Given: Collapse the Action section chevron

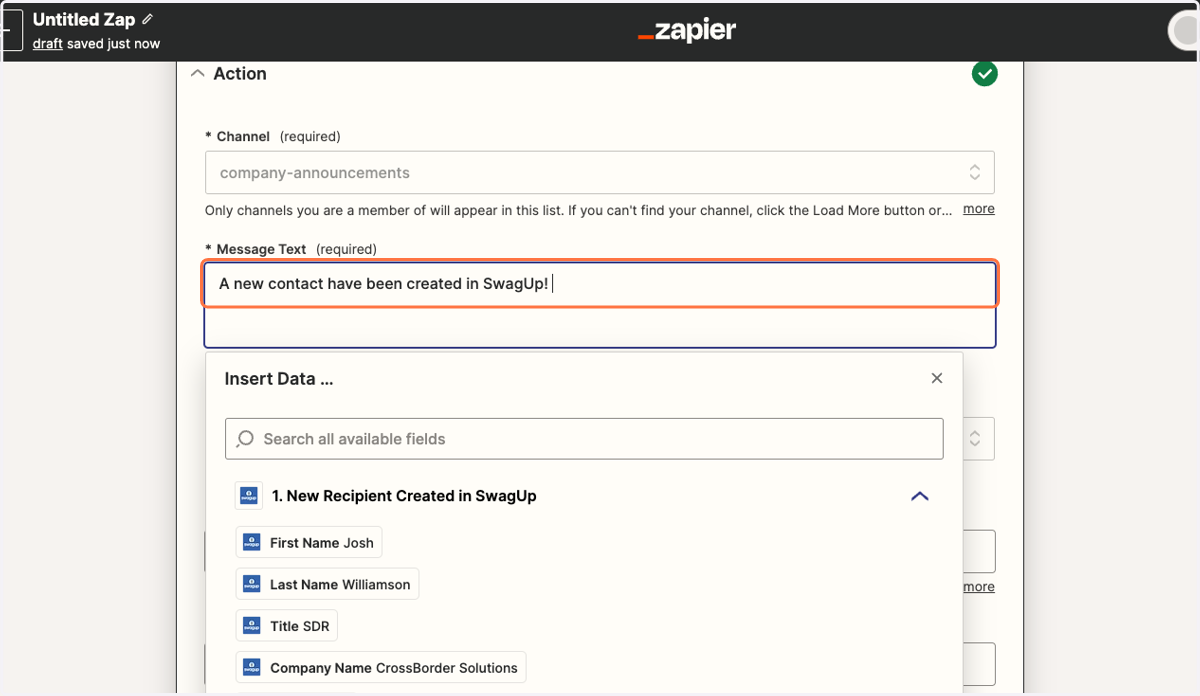Looking at the screenshot, I should (x=197, y=74).
